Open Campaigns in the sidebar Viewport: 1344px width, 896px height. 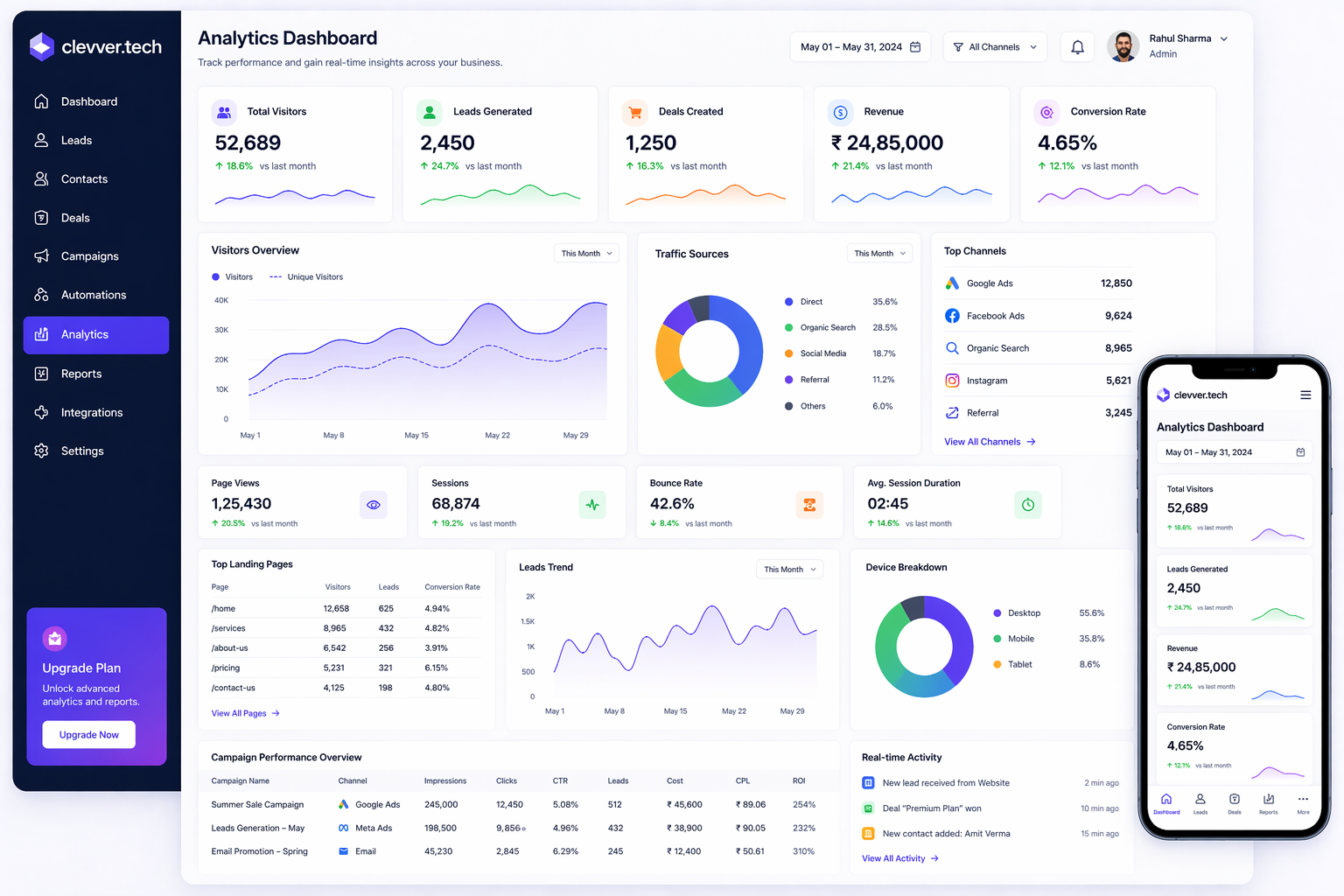(89, 256)
